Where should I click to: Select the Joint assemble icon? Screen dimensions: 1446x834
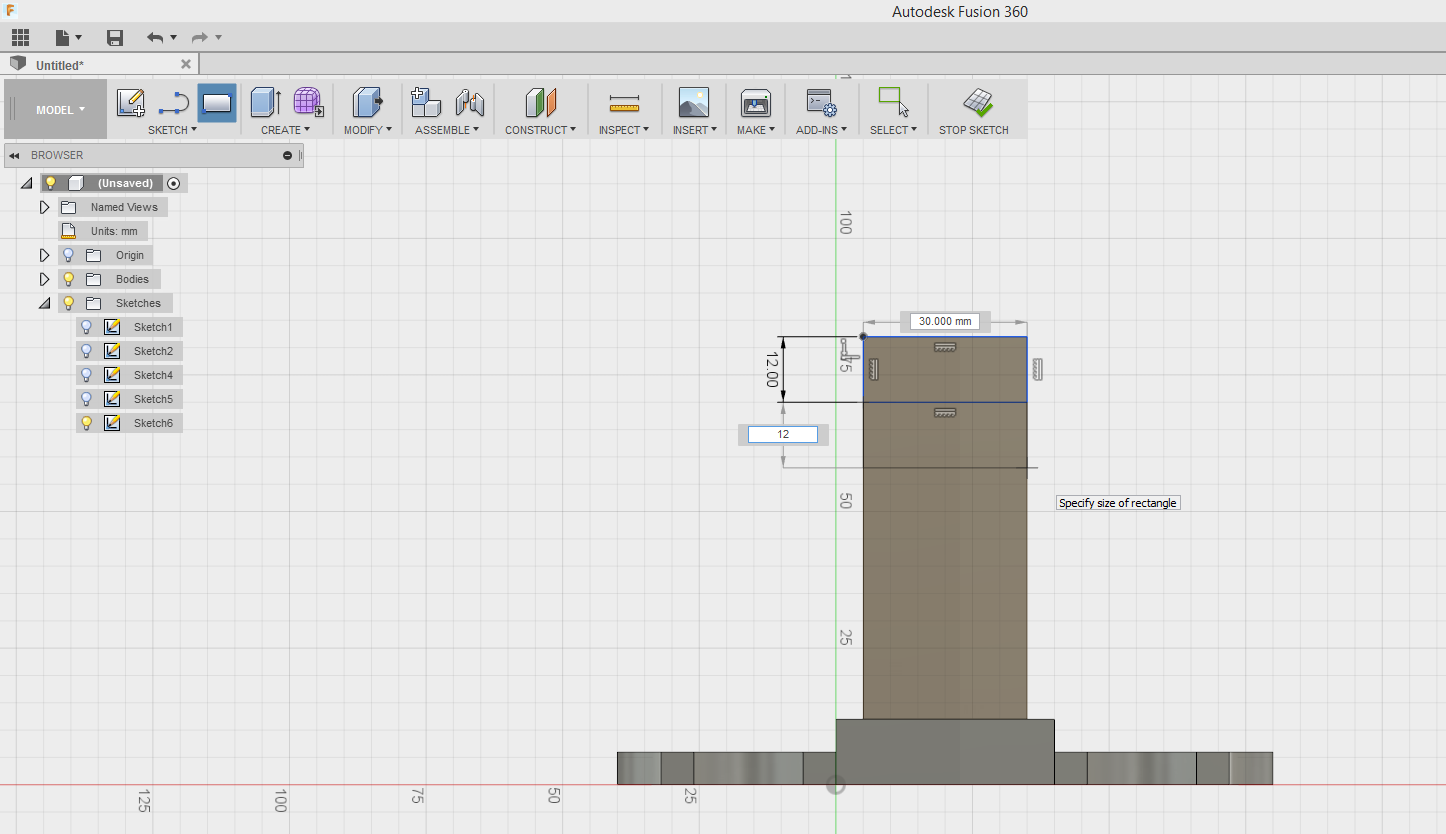(469, 102)
